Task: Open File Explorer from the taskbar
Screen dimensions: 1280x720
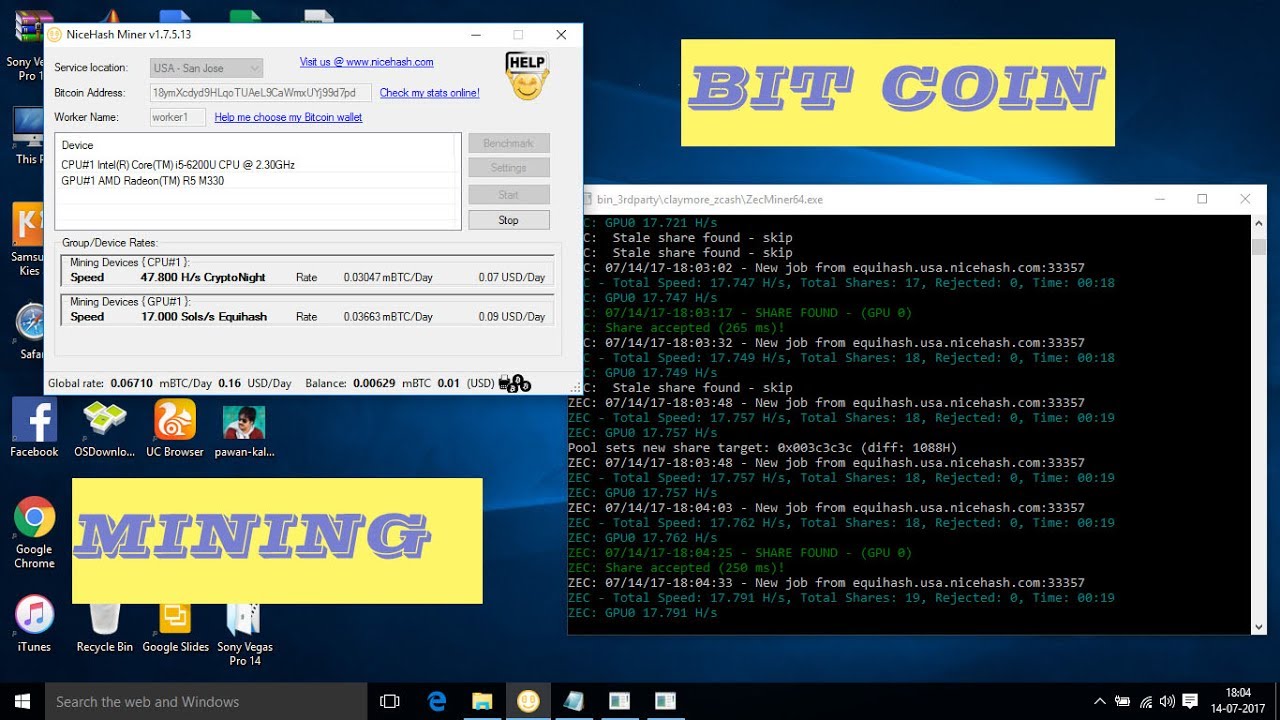Action: [x=482, y=701]
